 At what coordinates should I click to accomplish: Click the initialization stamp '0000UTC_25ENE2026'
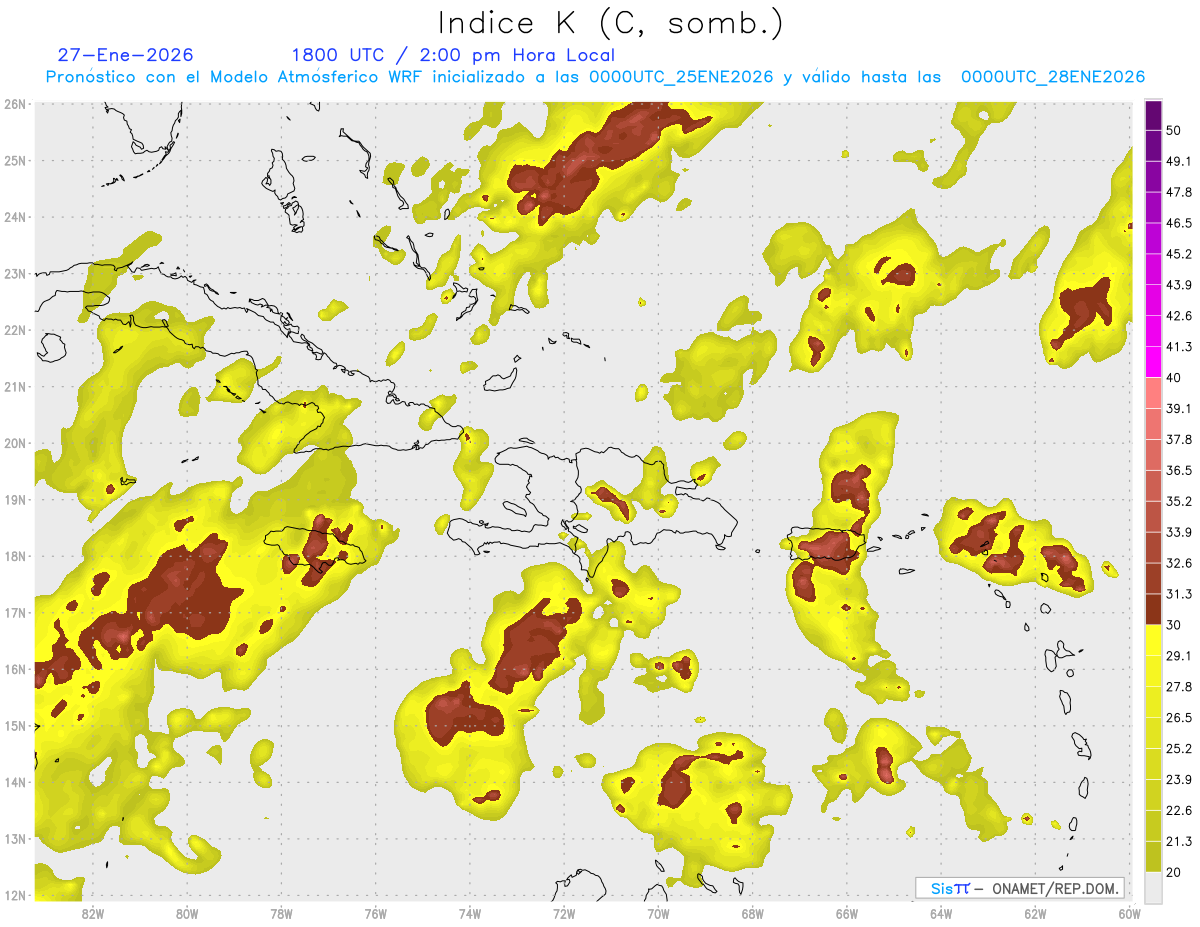pos(681,77)
